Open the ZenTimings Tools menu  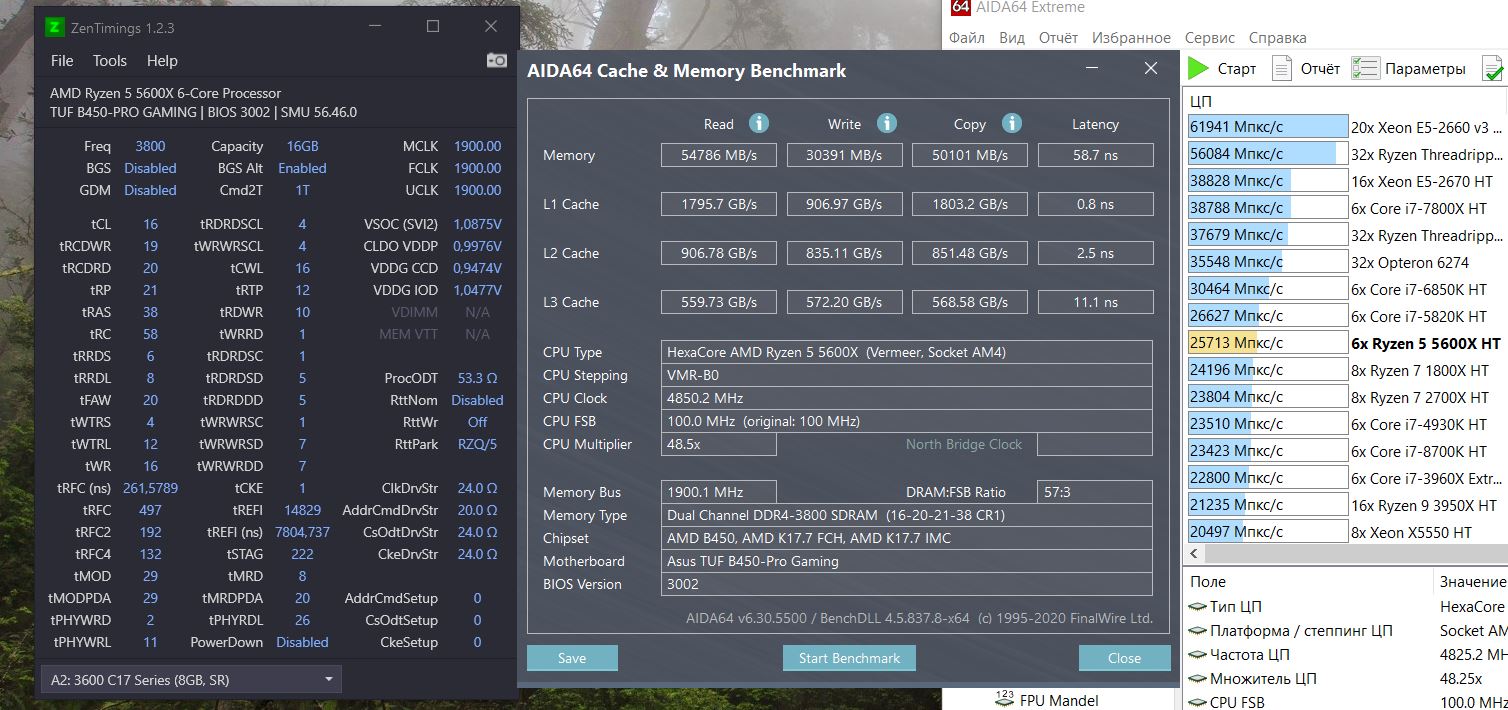110,61
